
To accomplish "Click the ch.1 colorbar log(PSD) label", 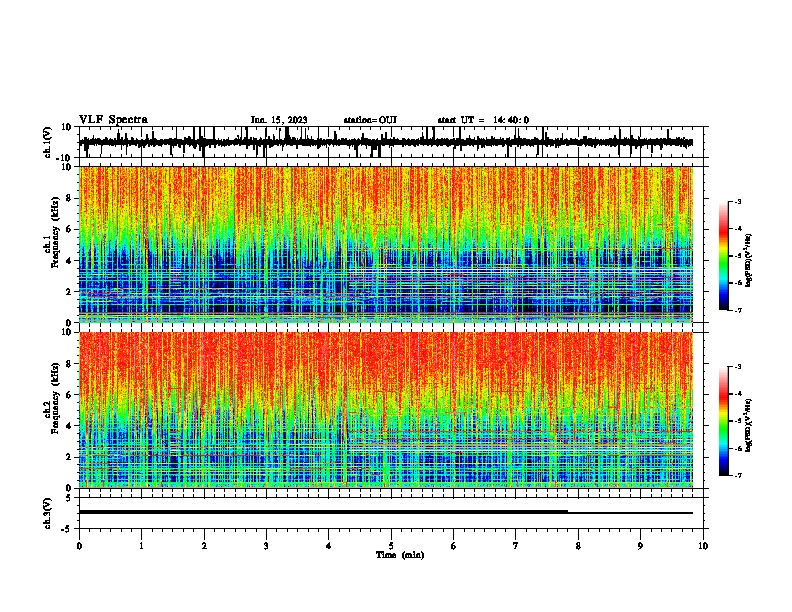I will (x=749, y=261).
